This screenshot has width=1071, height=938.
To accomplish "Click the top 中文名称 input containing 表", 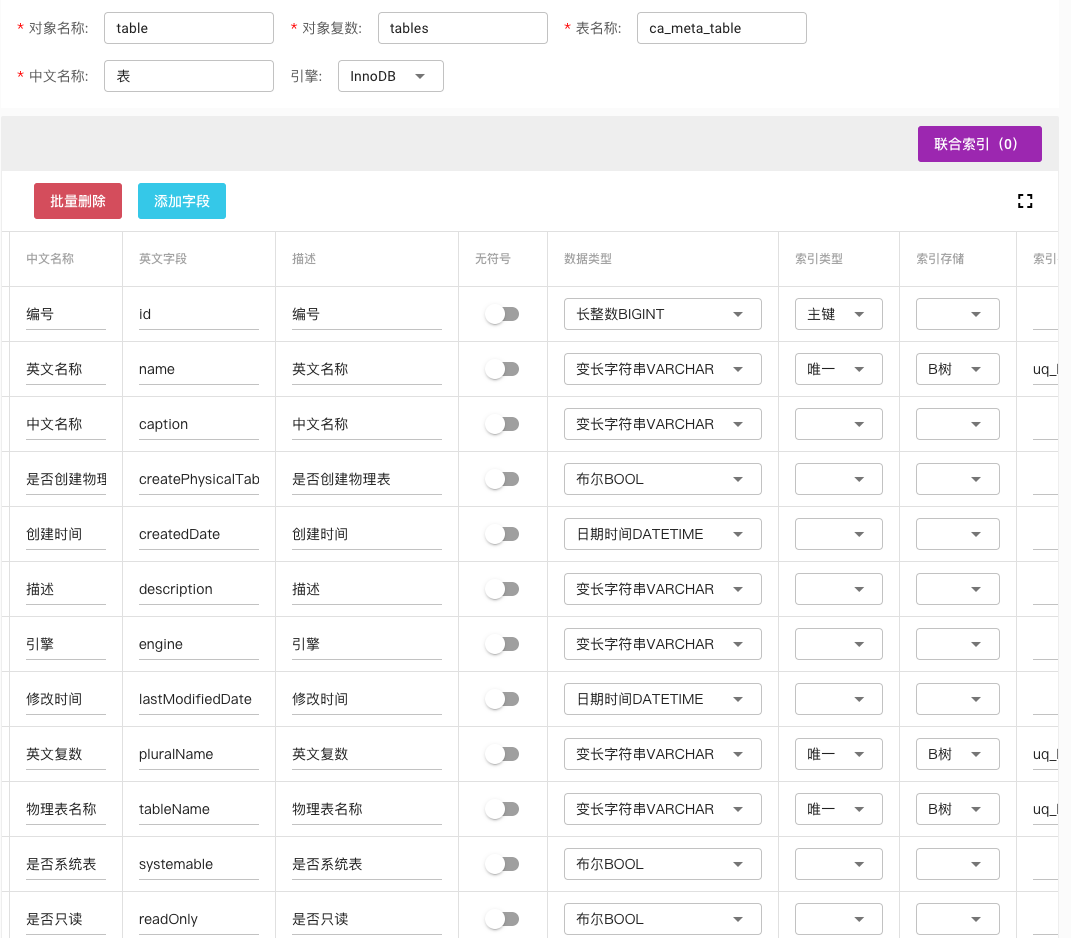I will 189,76.
